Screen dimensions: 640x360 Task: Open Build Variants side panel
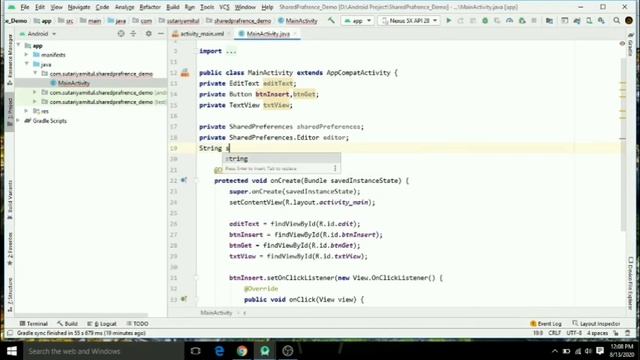10,200
